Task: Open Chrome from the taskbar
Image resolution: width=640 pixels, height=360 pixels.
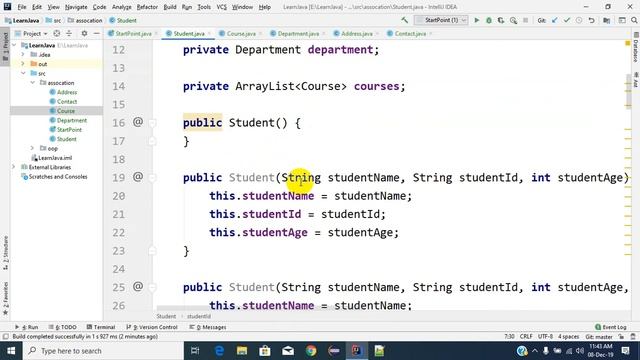Action: point(311,351)
